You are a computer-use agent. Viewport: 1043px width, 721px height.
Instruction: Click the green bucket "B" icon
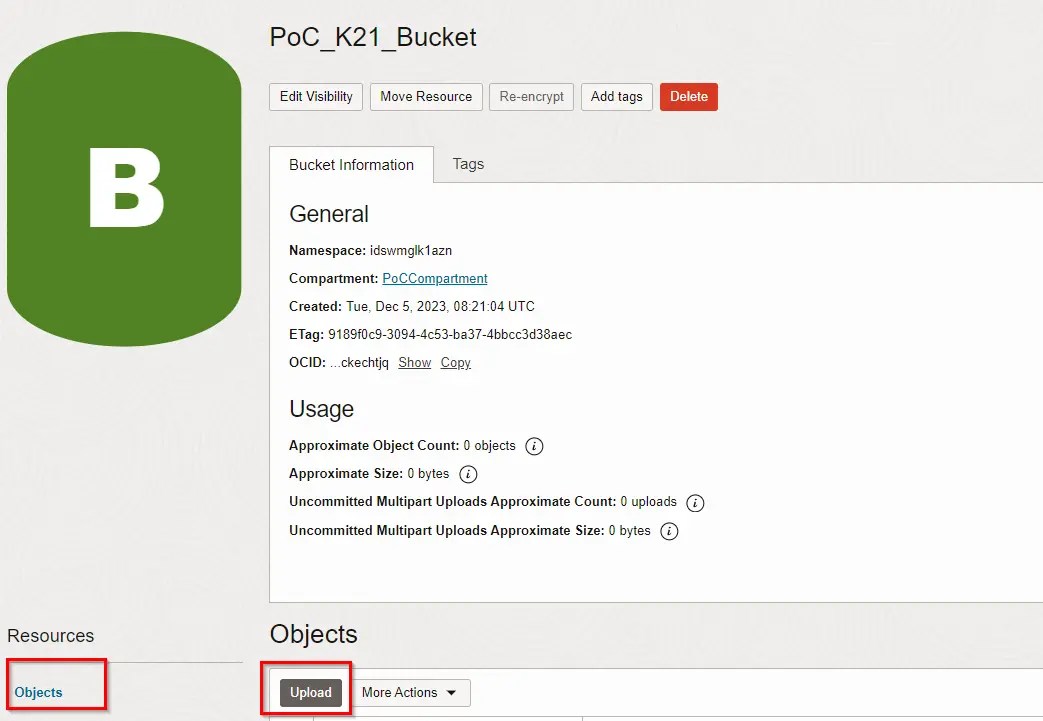124,188
